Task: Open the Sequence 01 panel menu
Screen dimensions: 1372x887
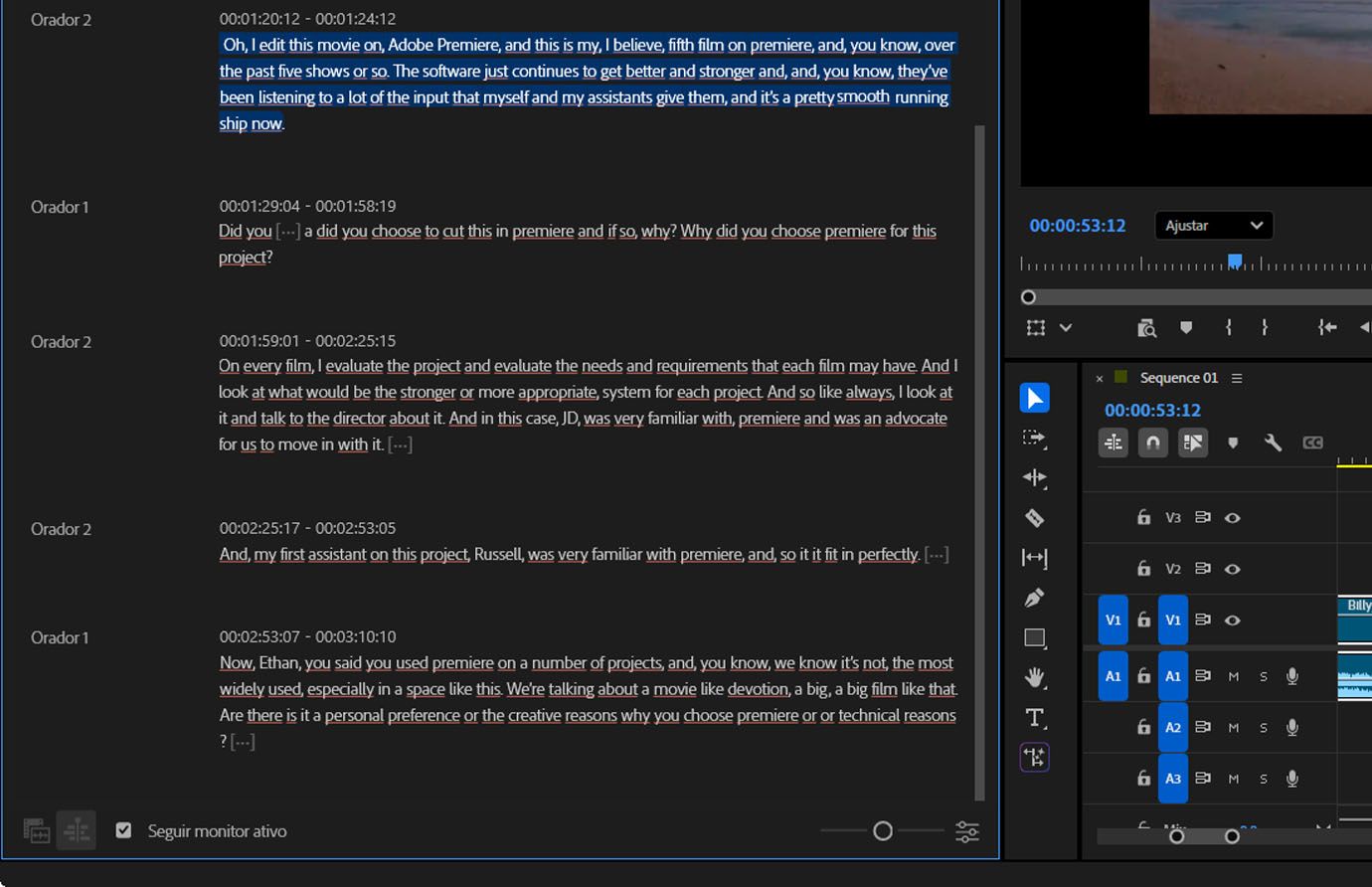Action: click(1237, 377)
